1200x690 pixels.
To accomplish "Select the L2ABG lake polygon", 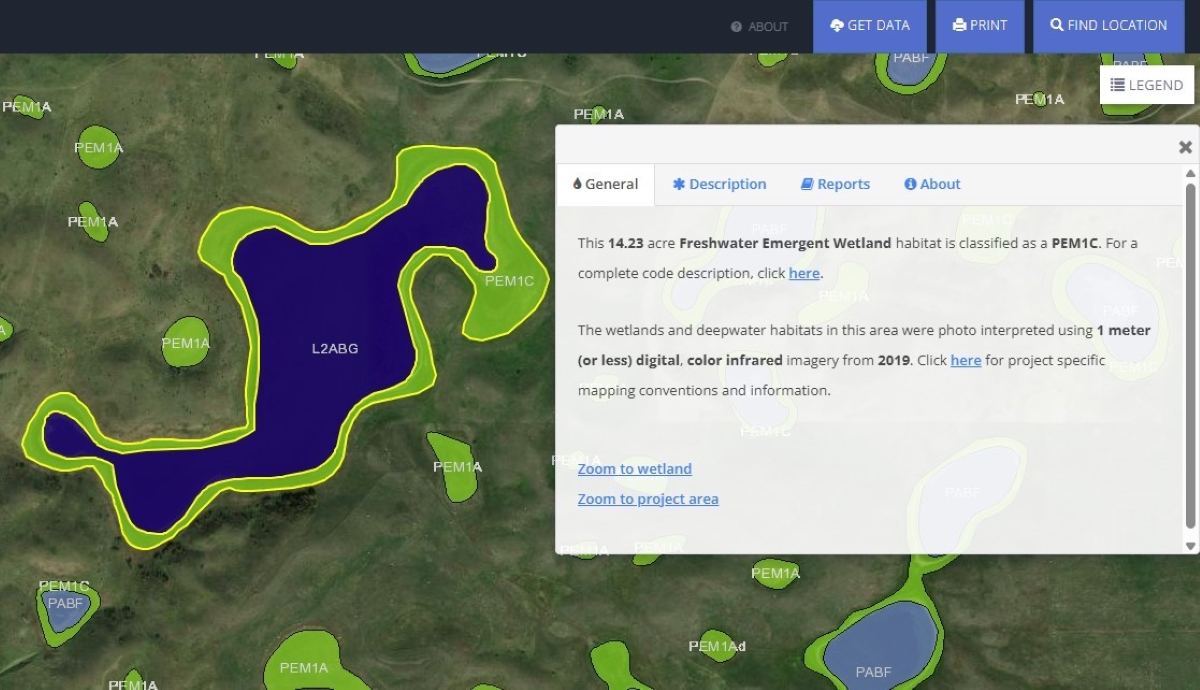I will [x=334, y=349].
